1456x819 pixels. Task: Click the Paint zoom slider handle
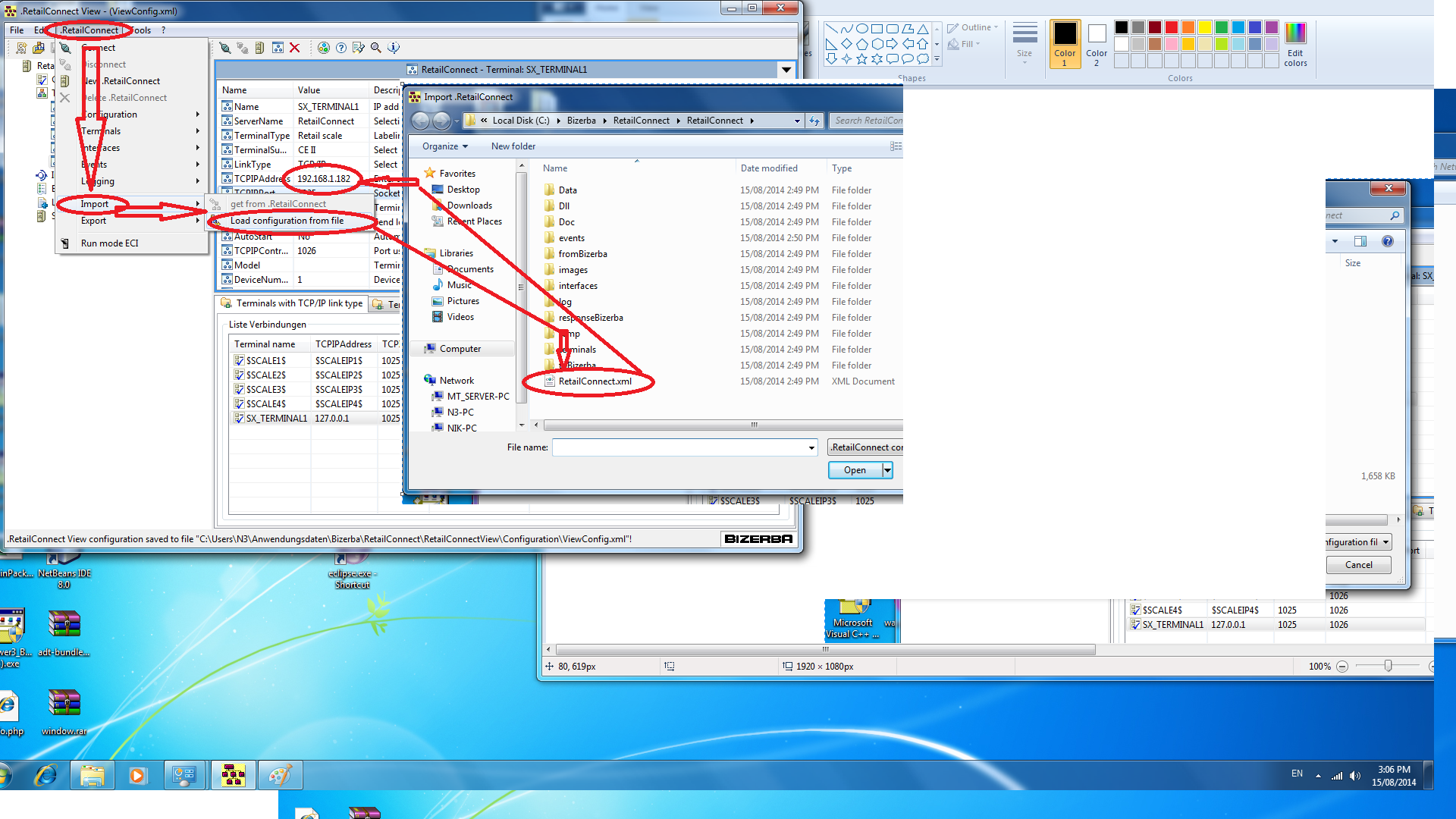(x=1388, y=666)
